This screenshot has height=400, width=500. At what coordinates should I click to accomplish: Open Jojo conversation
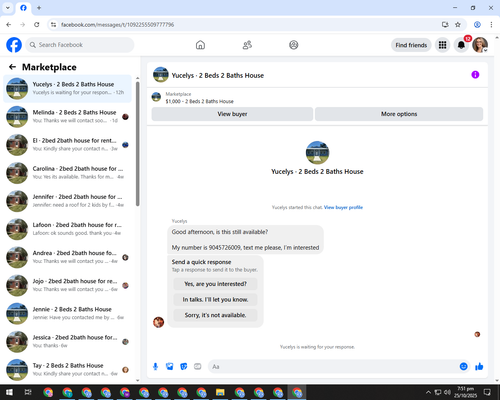[x=68, y=285]
